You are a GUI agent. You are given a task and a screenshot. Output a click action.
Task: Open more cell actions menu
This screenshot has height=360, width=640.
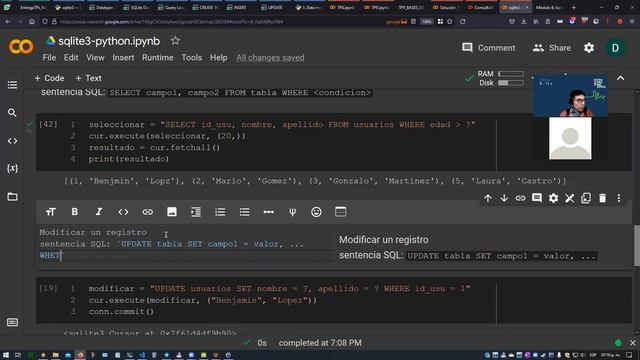[x=619, y=198]
